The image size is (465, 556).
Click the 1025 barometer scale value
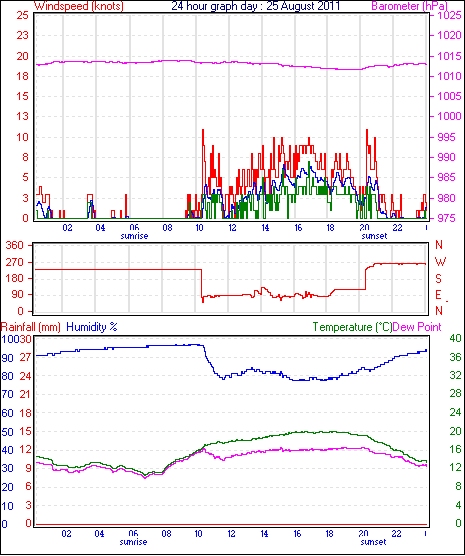point(449,16)
